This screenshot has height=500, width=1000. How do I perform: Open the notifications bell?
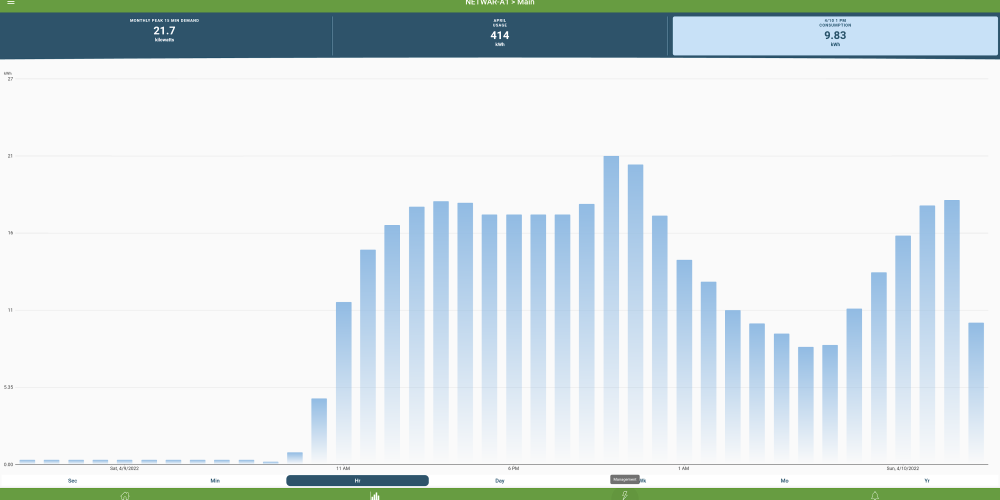[875, 495]
